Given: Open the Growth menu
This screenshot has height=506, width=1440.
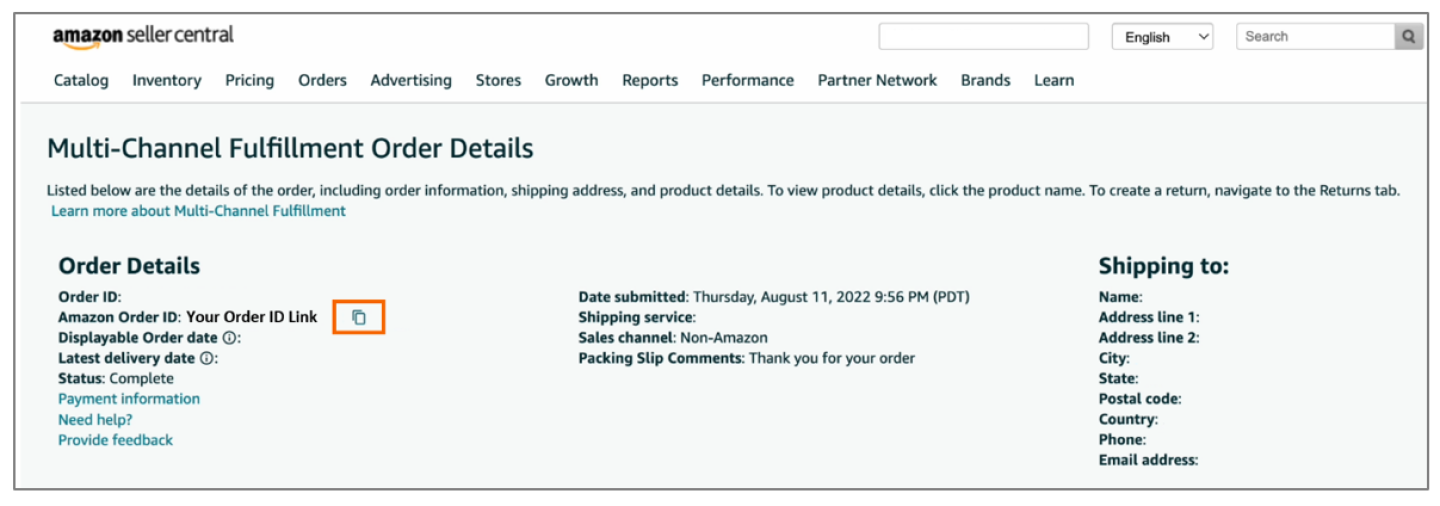Looking at the screenshot, I should click(x=571, y=80).
